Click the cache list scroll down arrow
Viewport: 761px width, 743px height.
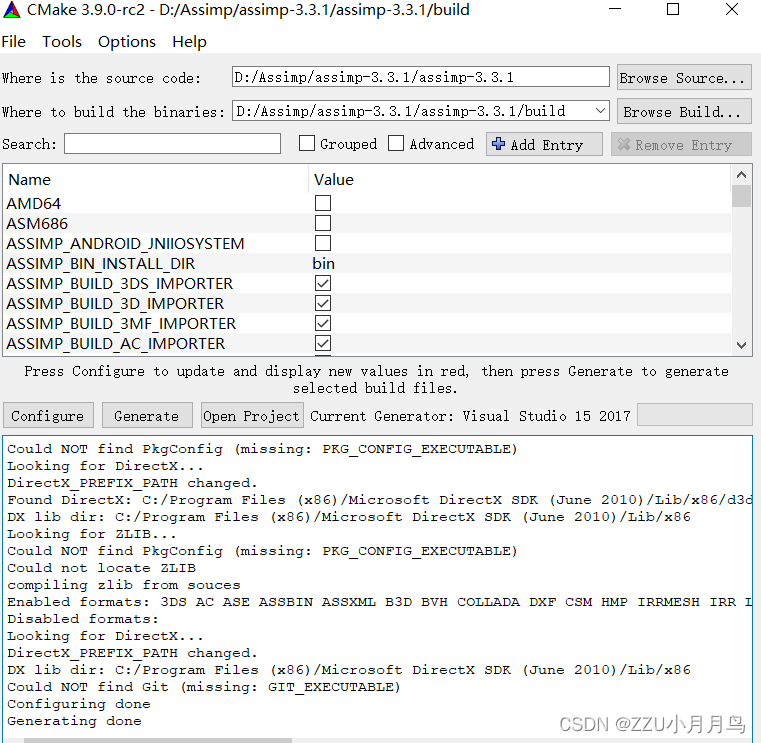[x=741, y=345]
